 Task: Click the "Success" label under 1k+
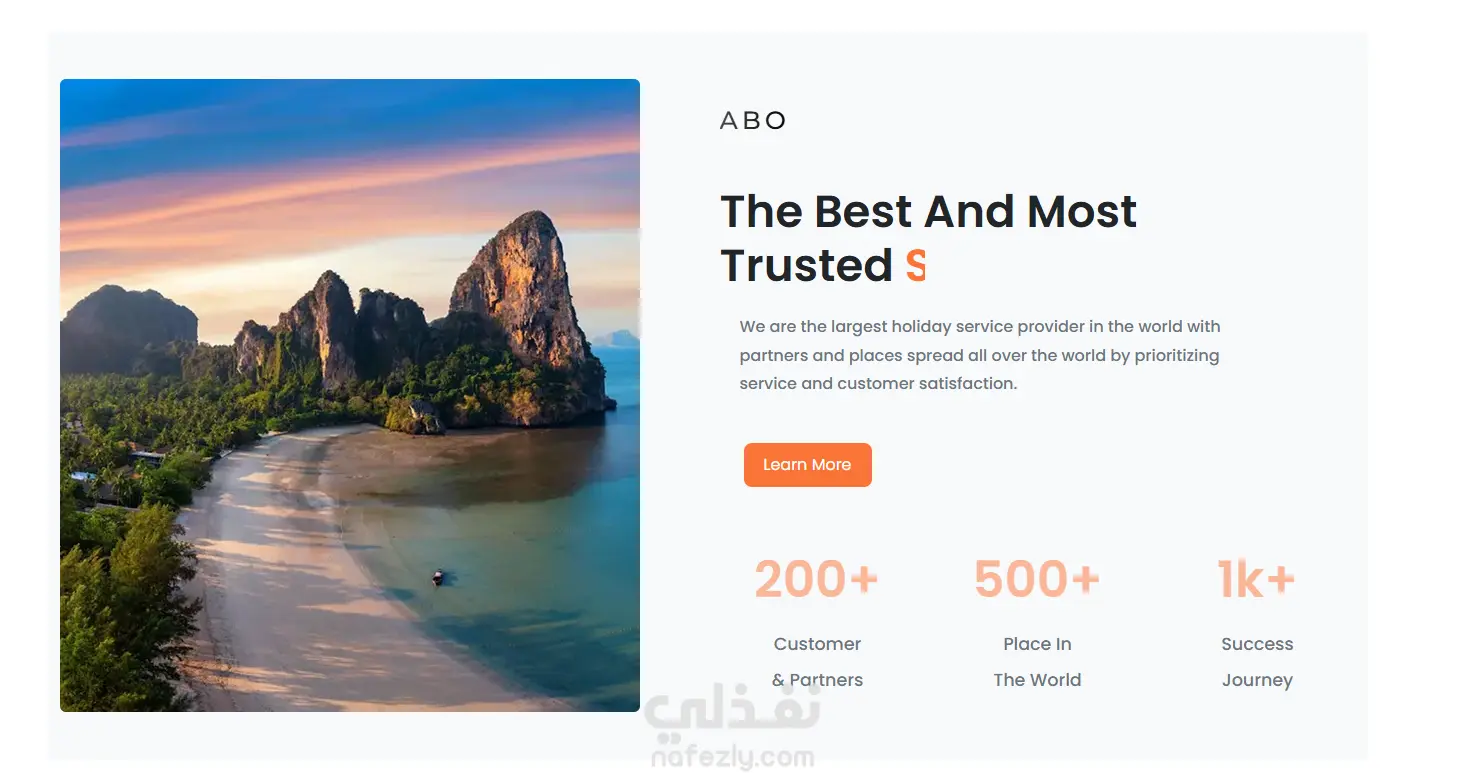tap(1257, 644)
